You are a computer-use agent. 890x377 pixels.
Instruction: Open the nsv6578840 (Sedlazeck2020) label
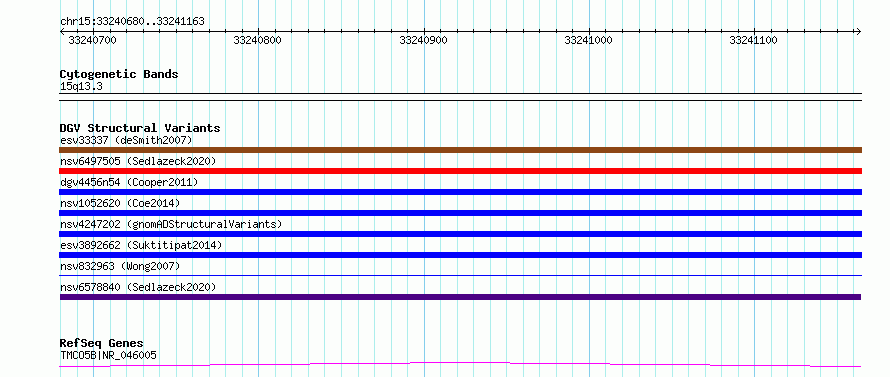pyautogui.click(x=138, y=287)
